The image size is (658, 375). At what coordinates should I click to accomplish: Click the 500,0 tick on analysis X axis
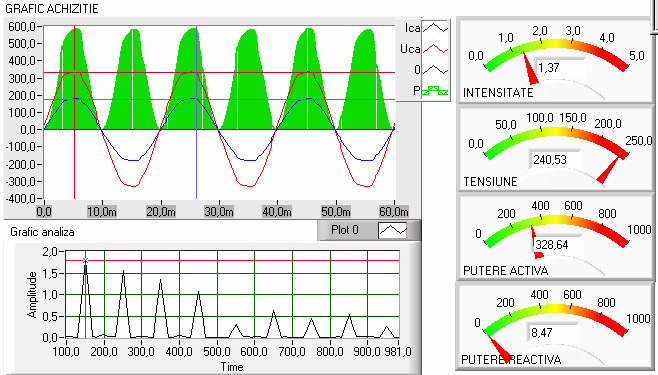pos(217,352)
